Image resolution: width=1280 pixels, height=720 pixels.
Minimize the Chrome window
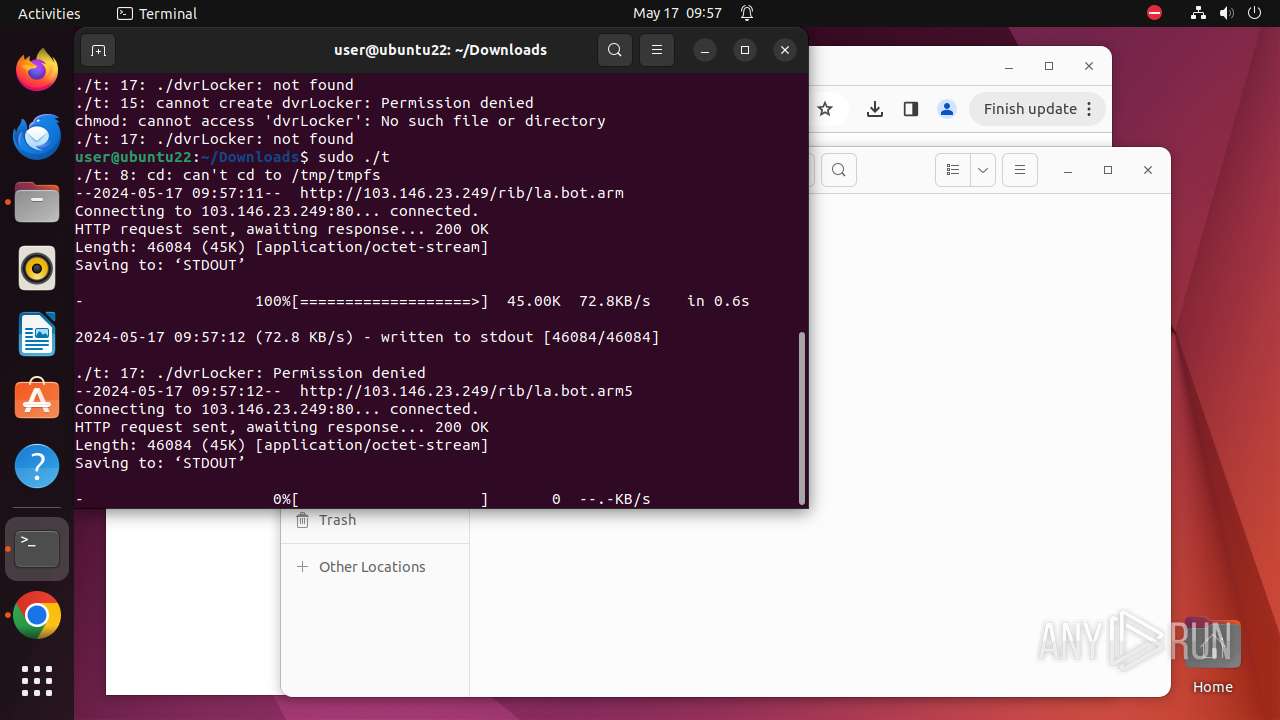1009,66
